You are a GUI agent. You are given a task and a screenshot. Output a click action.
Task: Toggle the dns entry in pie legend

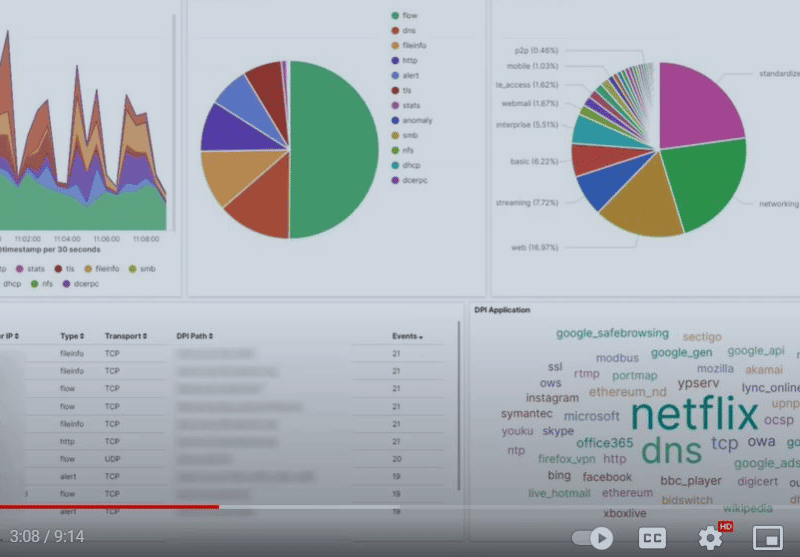tap(403, 31)
